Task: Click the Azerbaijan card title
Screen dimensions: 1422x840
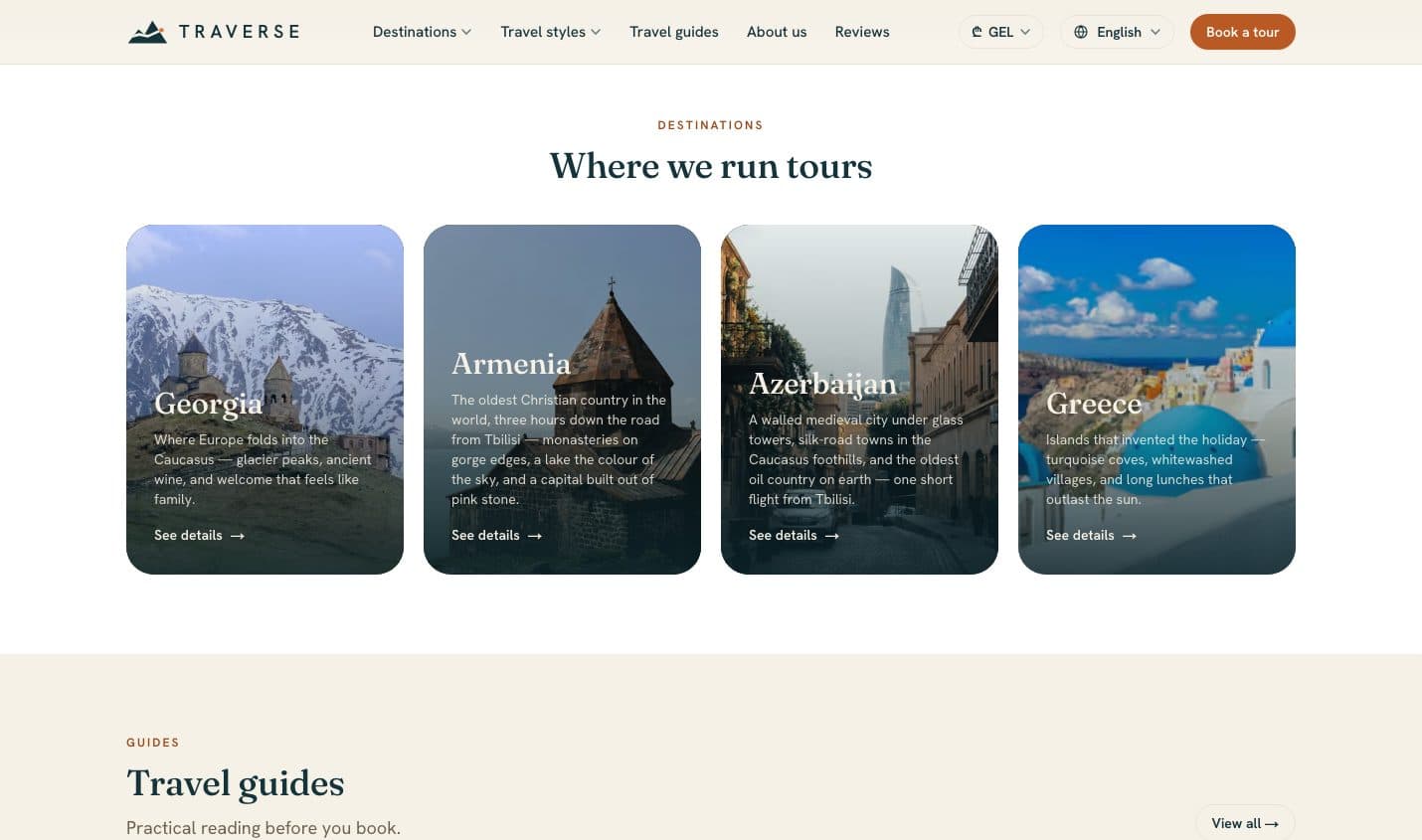Action: 822,384
